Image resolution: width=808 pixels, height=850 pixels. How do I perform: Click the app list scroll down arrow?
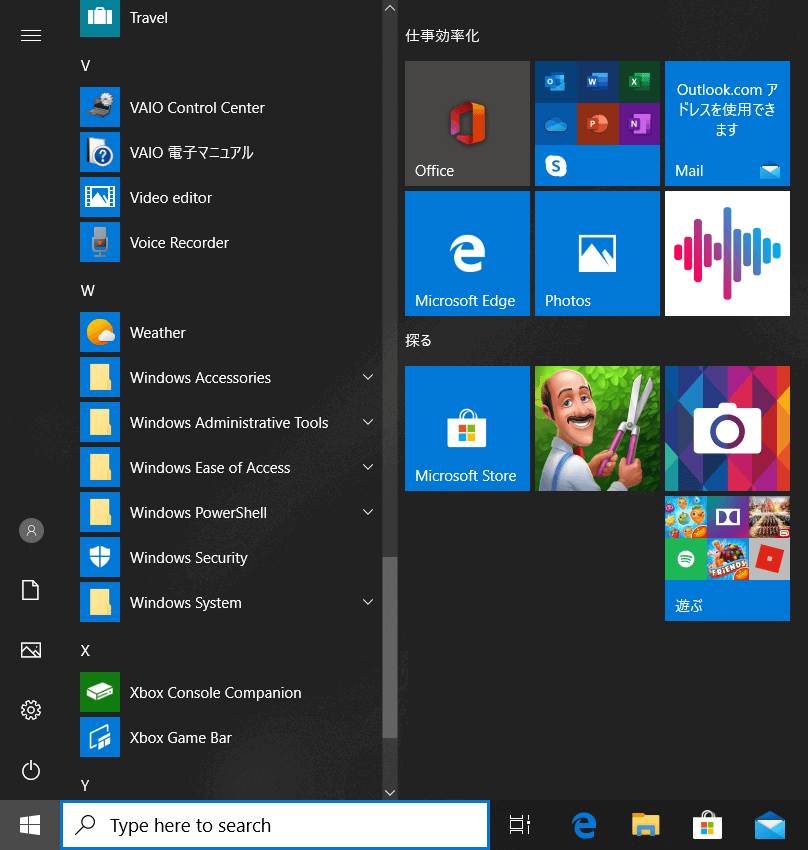click(390, 792)
